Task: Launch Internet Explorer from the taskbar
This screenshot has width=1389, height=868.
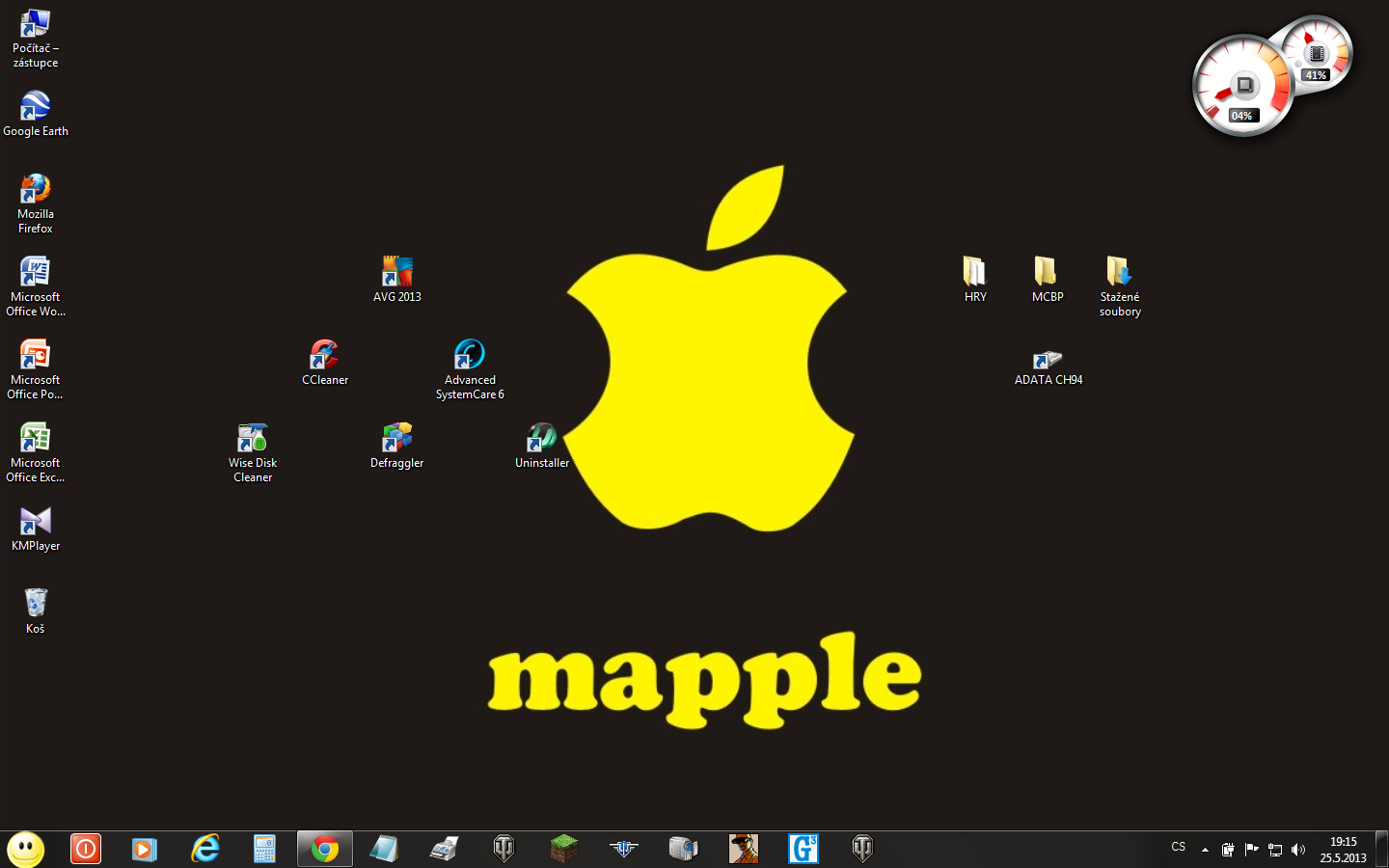Action: pyautogui.click(x=204, y=849)
